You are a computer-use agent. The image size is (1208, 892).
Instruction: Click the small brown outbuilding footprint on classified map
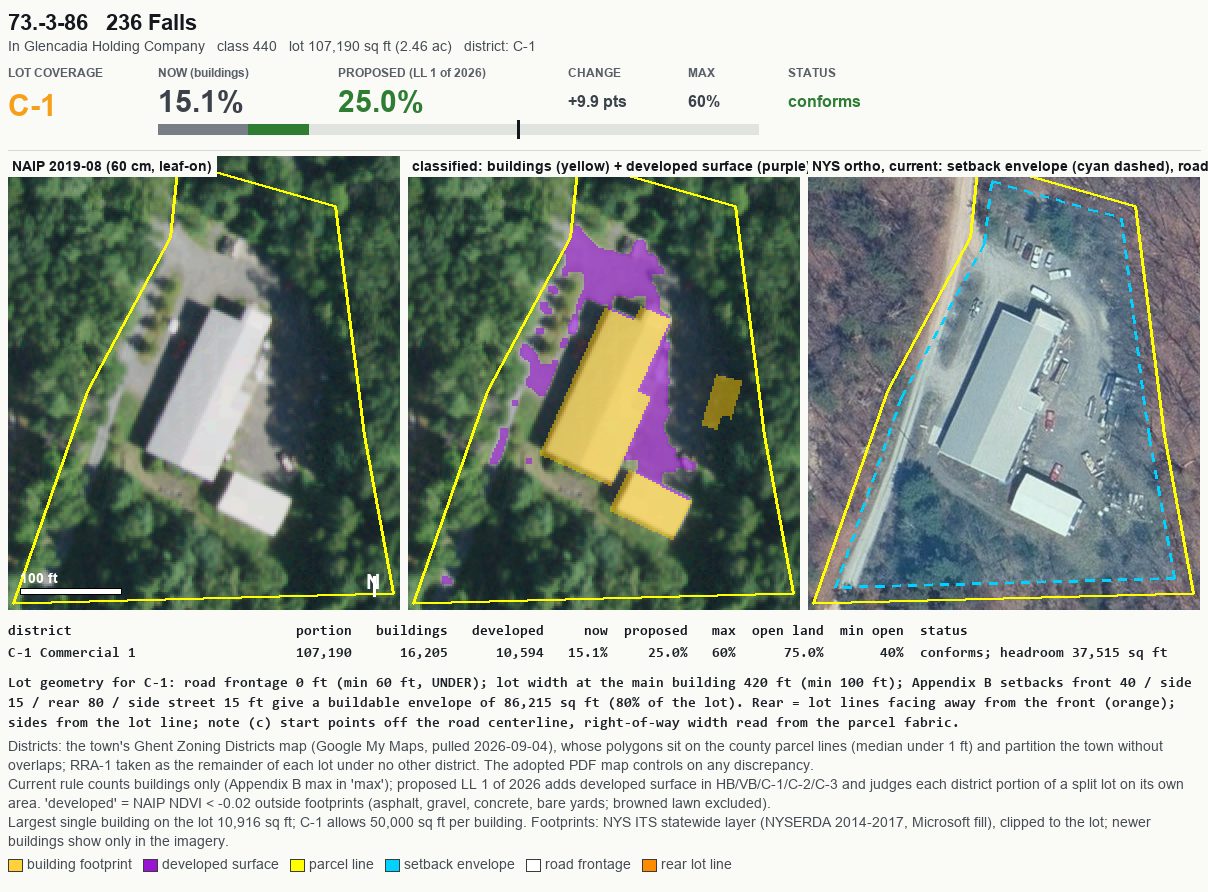[722, 402]
